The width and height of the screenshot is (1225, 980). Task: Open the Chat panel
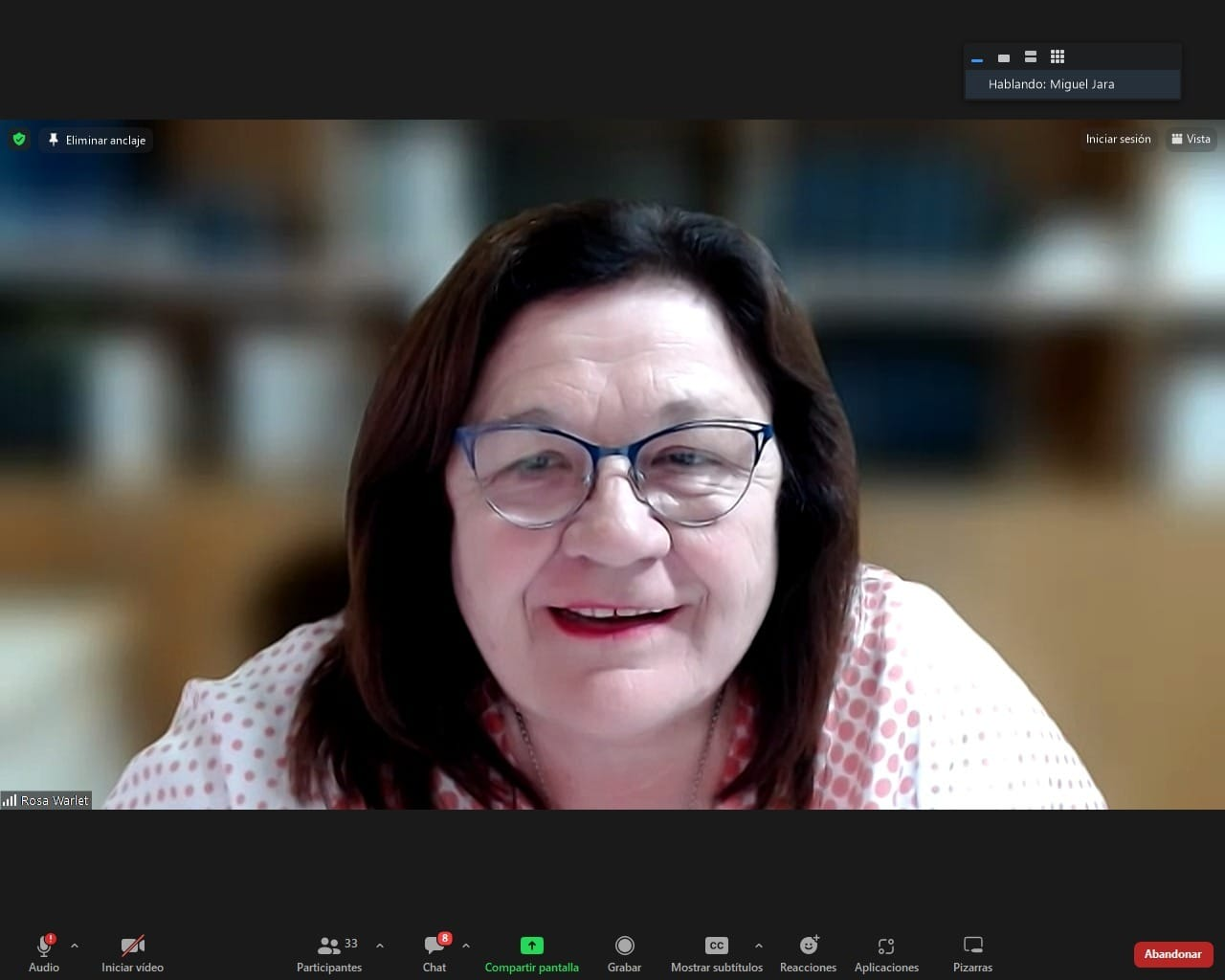tap(434, 953)
